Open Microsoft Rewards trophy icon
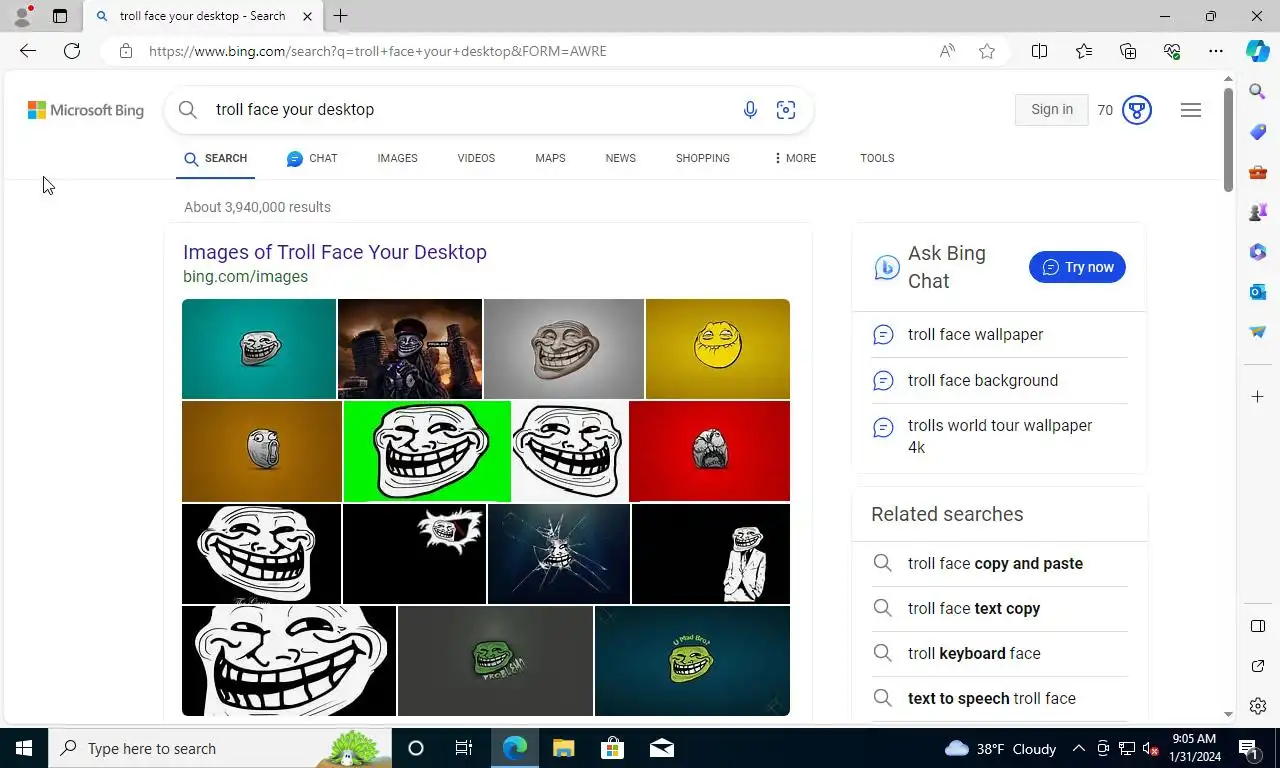The width and height of the screenshot is (1280, 768). 1137,110
